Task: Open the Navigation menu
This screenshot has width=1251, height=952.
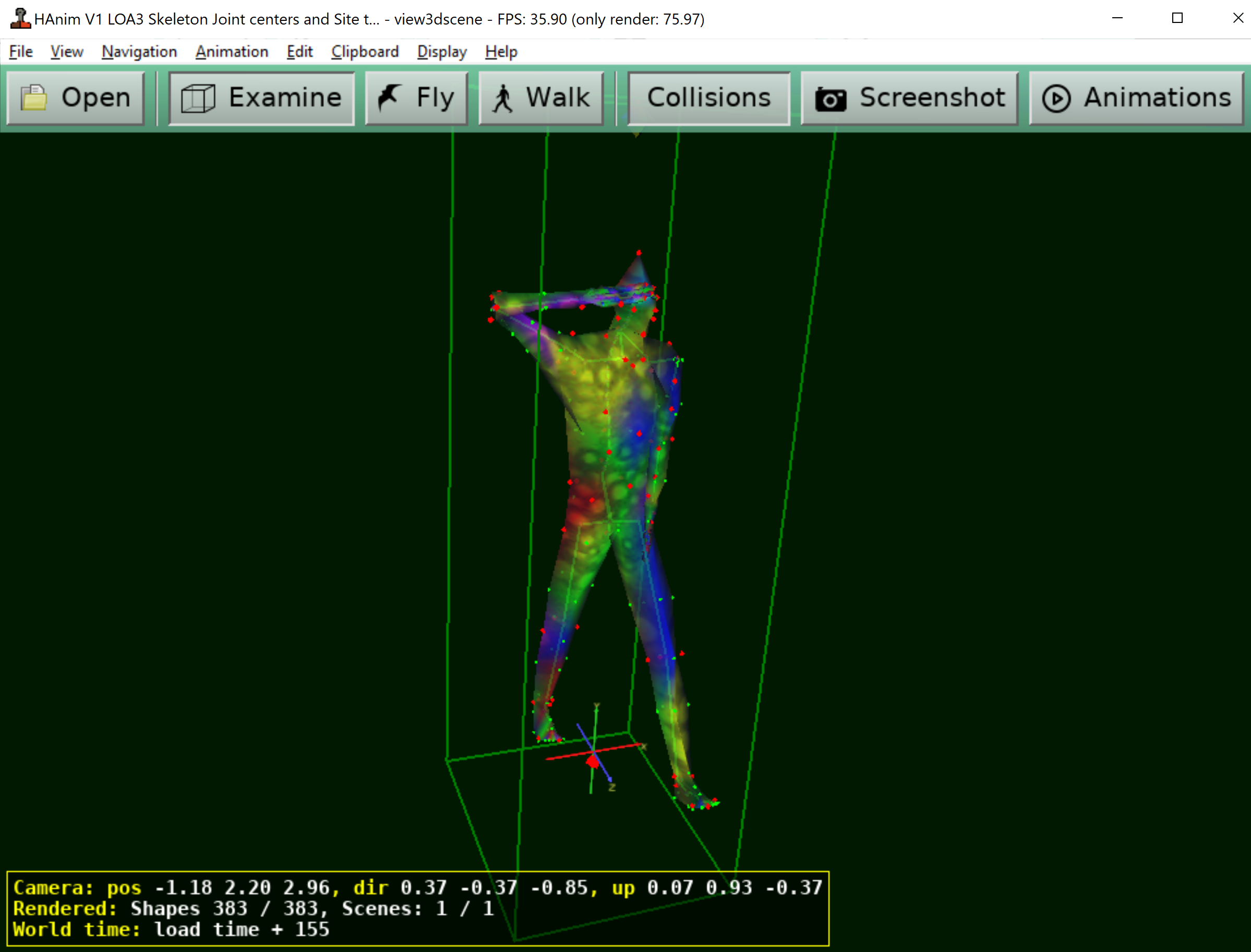Action: (139, 52)
